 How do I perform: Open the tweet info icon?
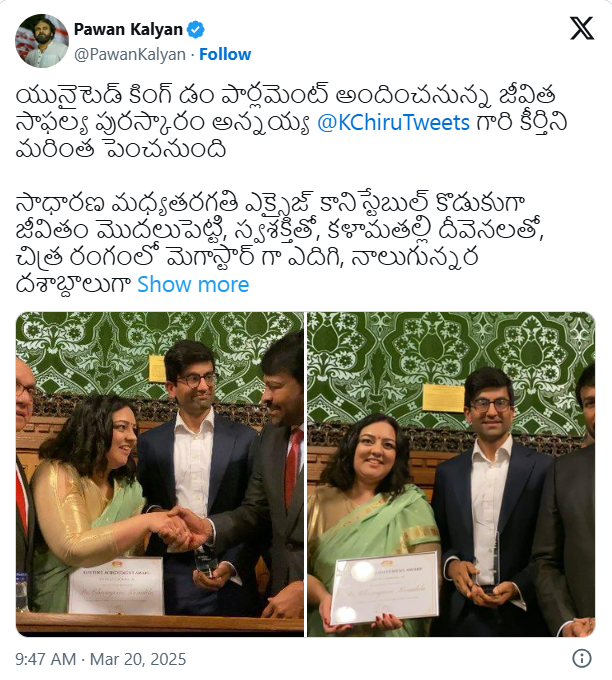pos(582,658)
